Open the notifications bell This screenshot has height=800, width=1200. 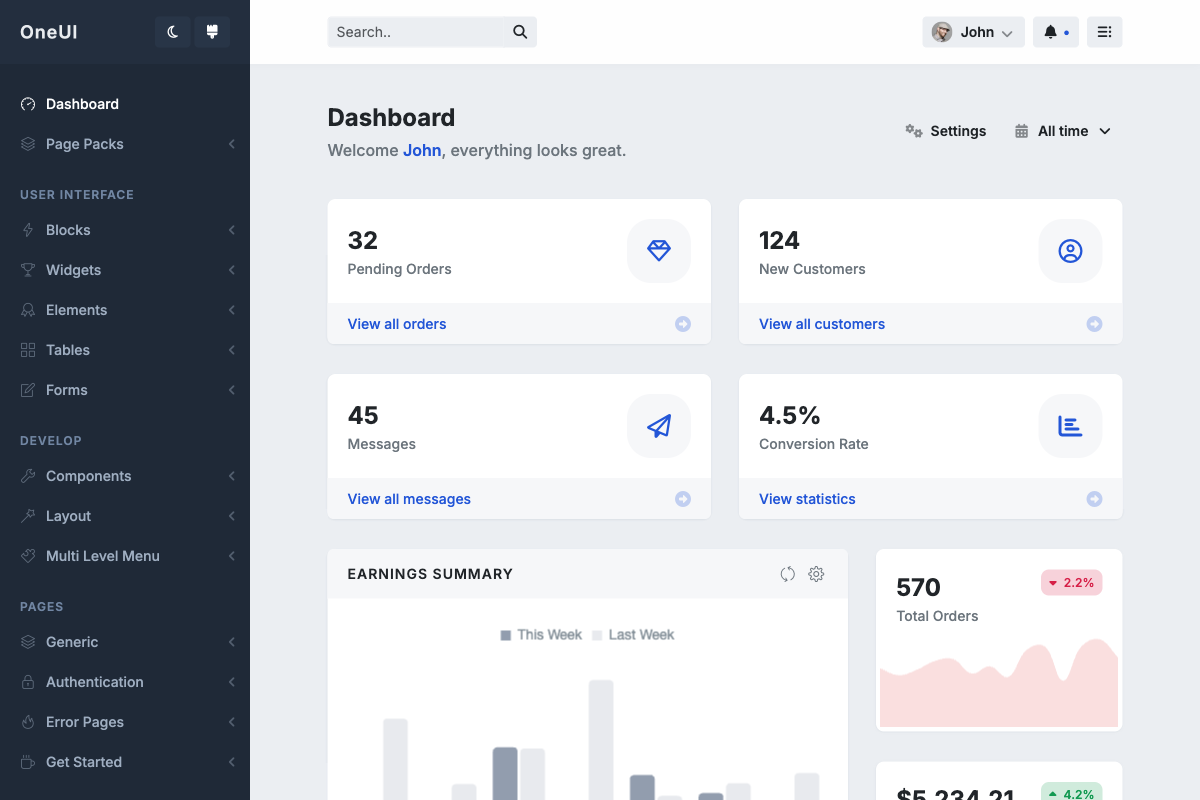click(1052, 31)
